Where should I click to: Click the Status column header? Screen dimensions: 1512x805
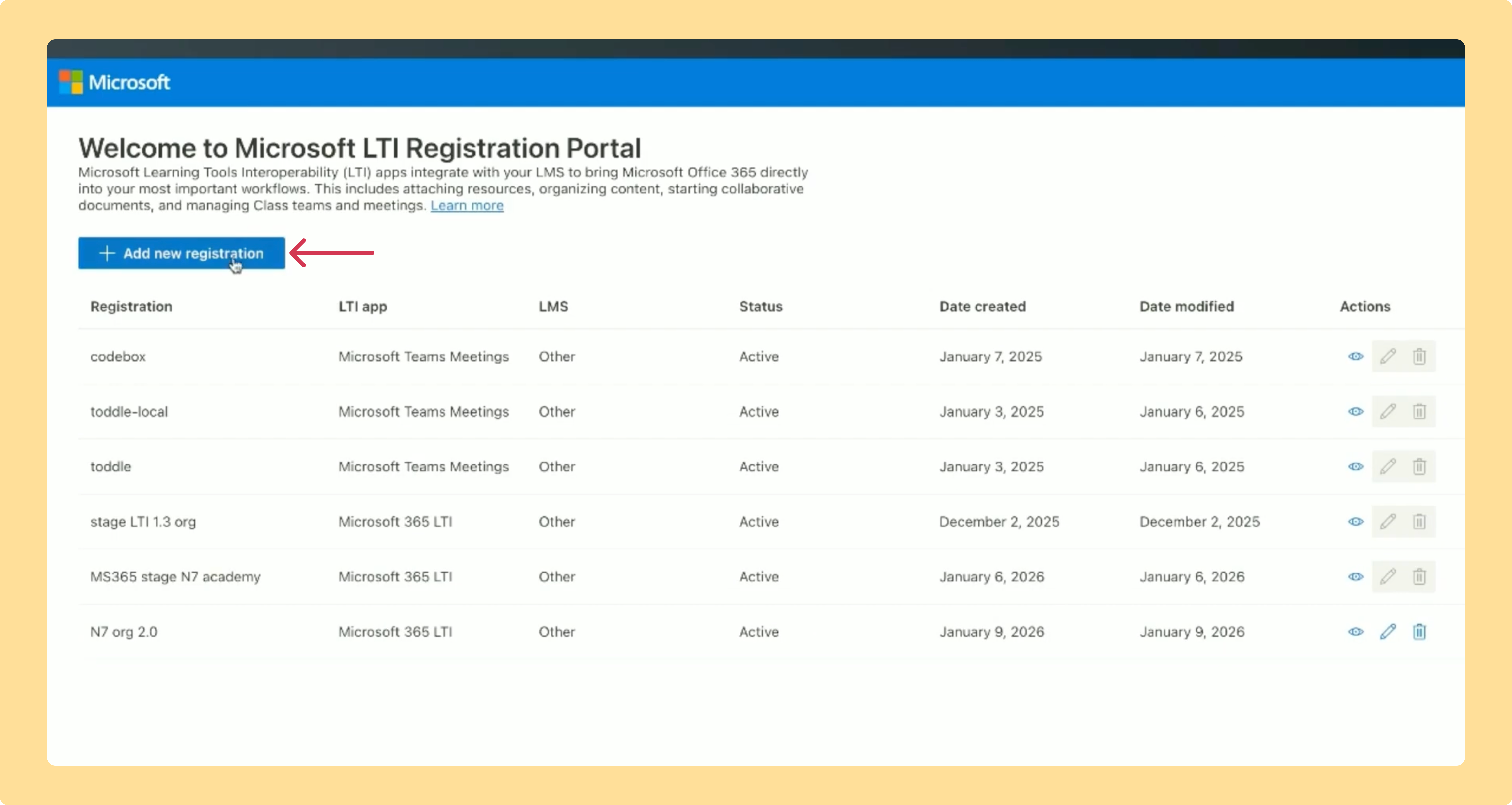tap(761, 306)
